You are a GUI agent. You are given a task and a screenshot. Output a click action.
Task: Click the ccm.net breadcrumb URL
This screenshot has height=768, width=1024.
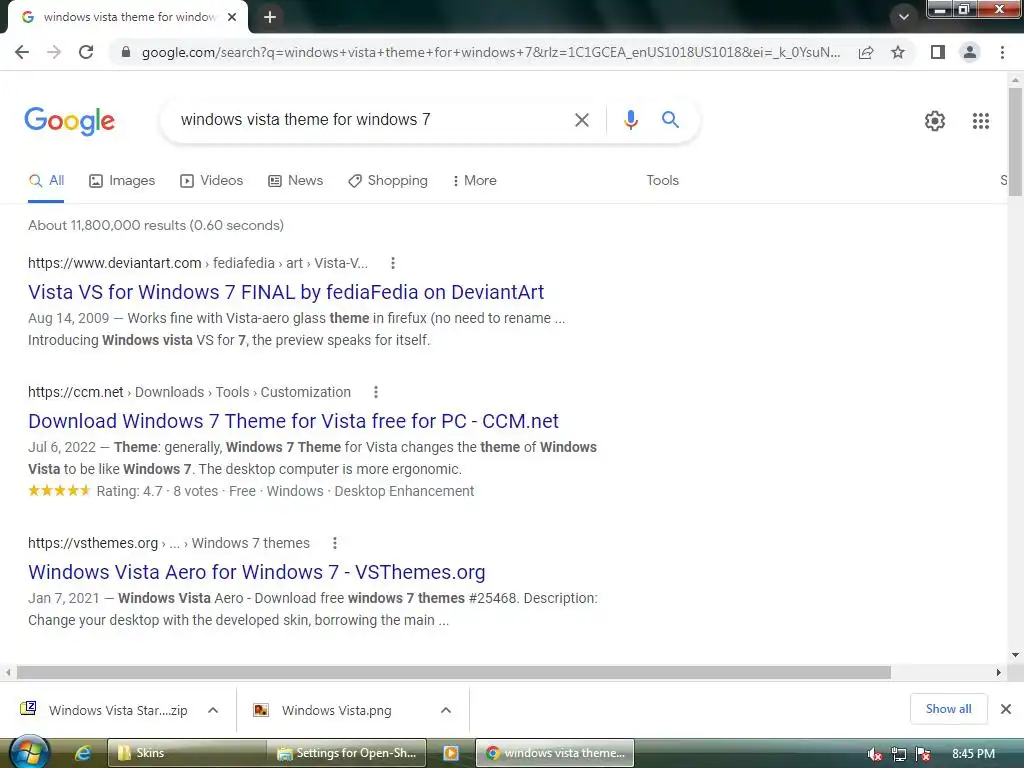click(189, 392)
